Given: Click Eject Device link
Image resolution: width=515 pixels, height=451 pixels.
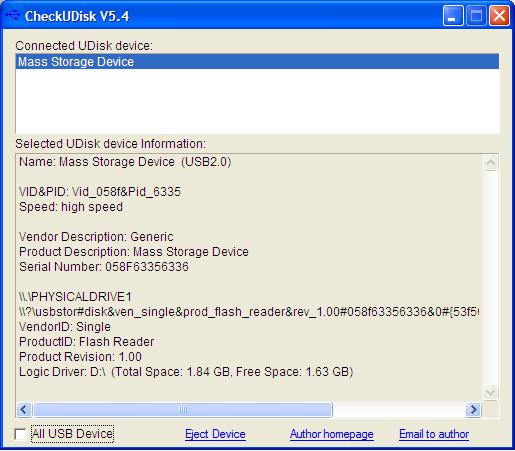Looking at the screenshot, I should [x=215, y=434].
